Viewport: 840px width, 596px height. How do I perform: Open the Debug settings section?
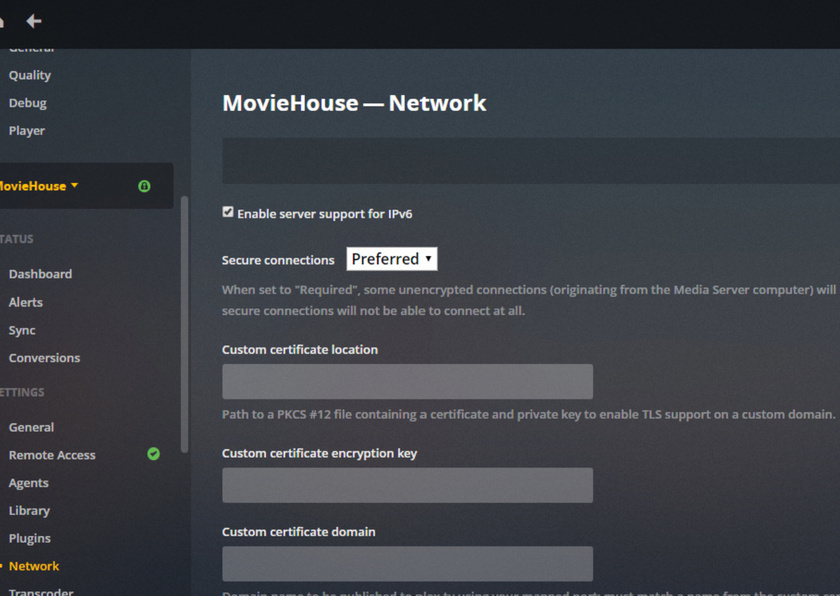pos(27,103)
